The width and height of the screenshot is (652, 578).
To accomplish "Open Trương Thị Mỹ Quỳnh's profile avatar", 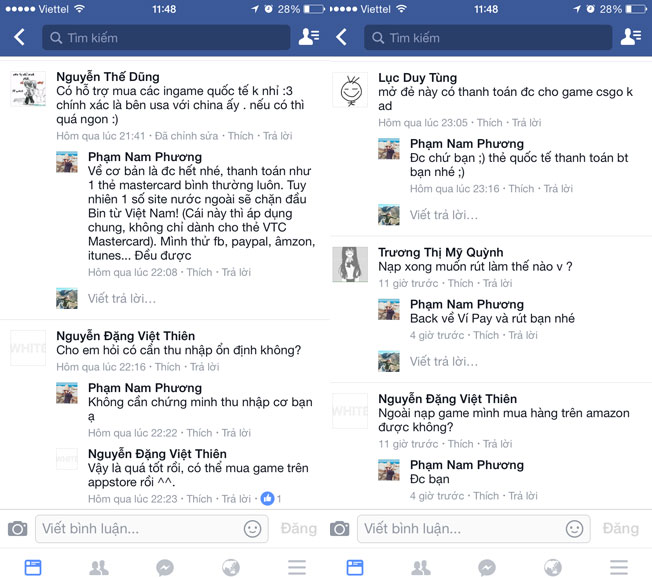I will coord(350,264).
